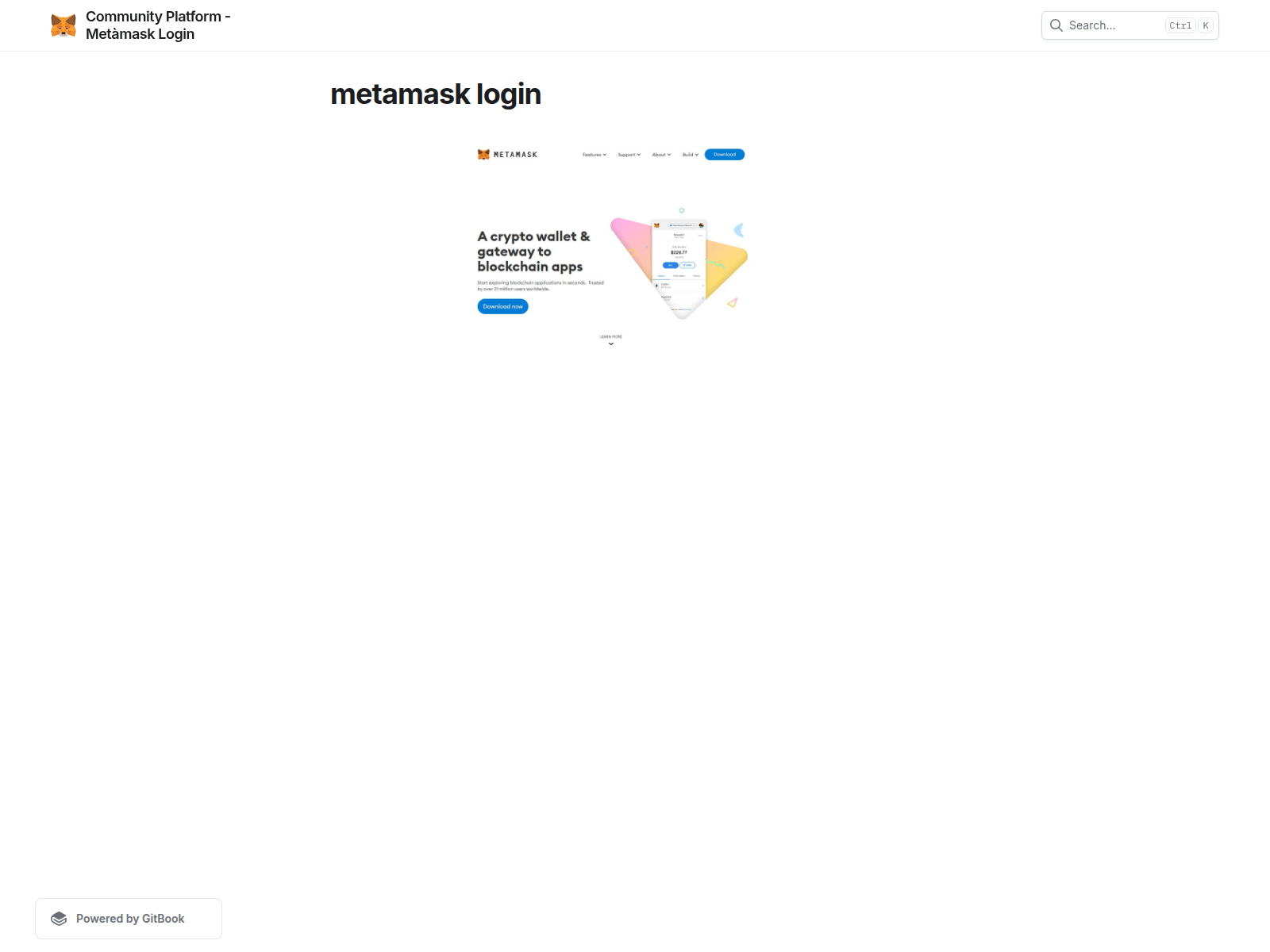Viewport: 1270px width, 952px height.
Task: Open the MetaMask website screenshot image
Action: 611,248
